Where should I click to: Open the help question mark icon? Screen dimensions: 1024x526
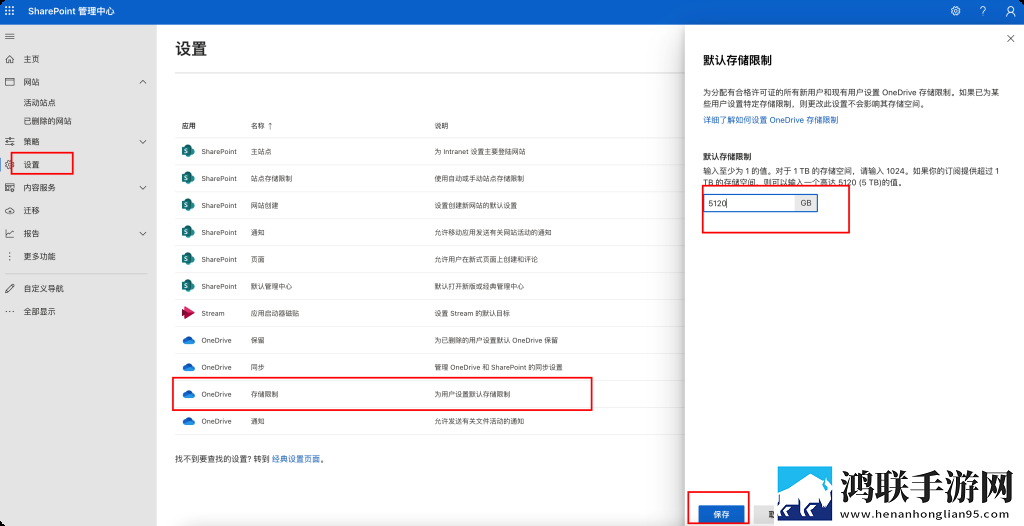983,11
